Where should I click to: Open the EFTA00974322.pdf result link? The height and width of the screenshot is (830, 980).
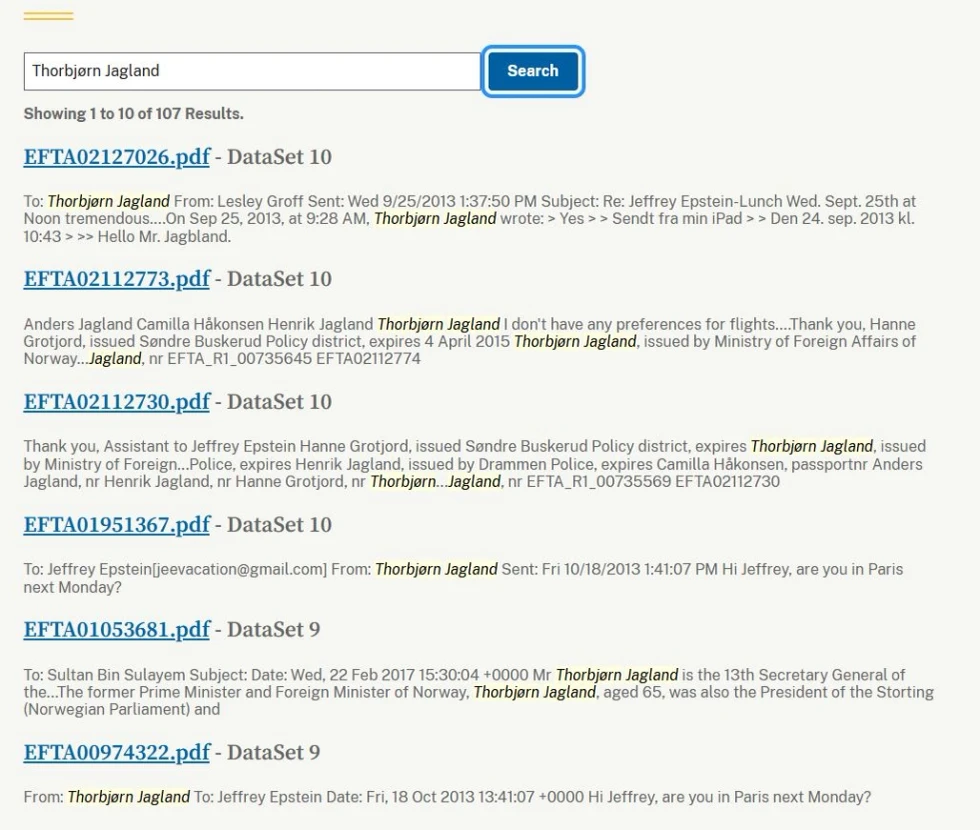tap(116, 753)
